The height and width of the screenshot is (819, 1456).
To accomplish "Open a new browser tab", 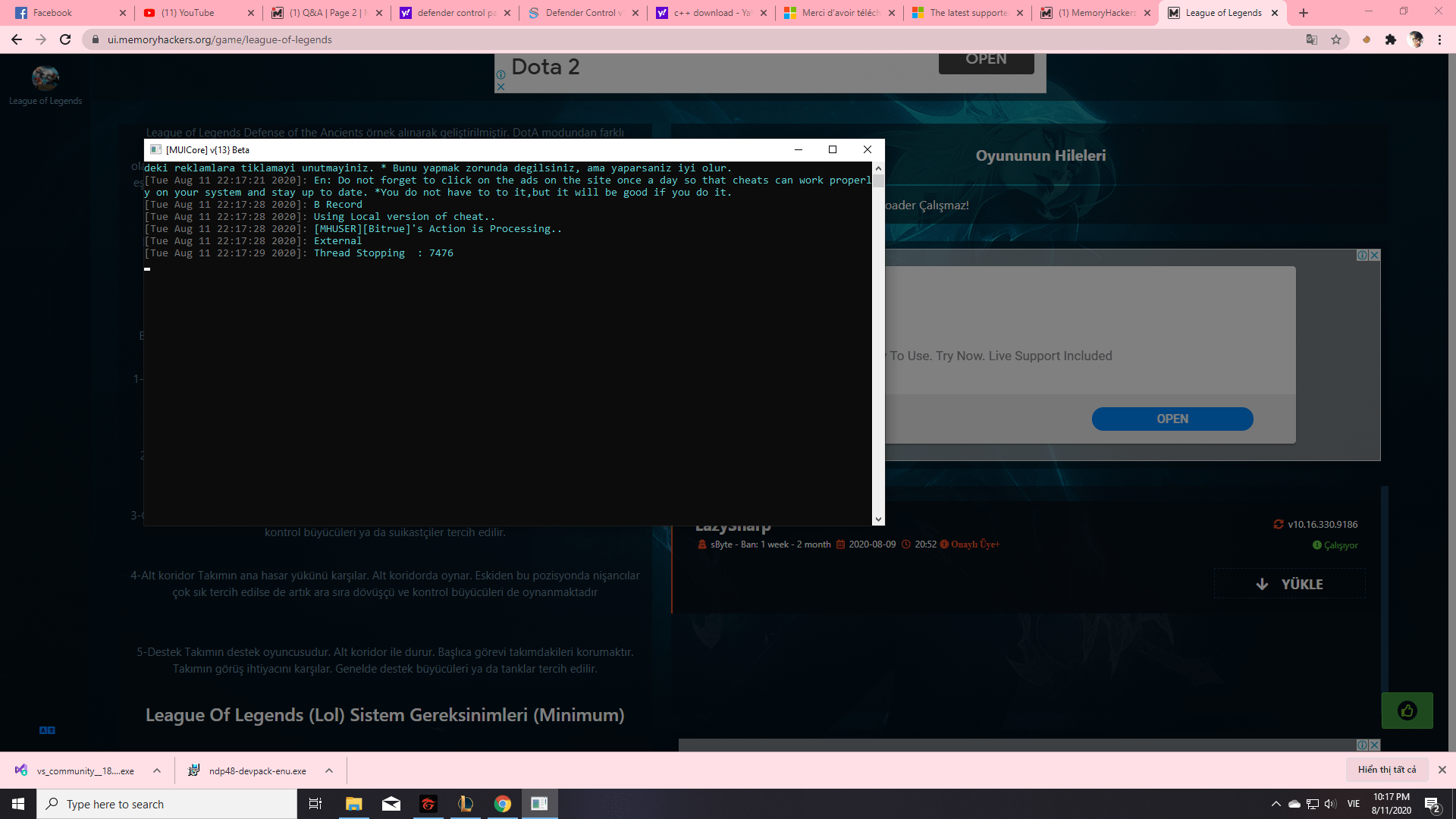I will click(x=1304, y=13).
